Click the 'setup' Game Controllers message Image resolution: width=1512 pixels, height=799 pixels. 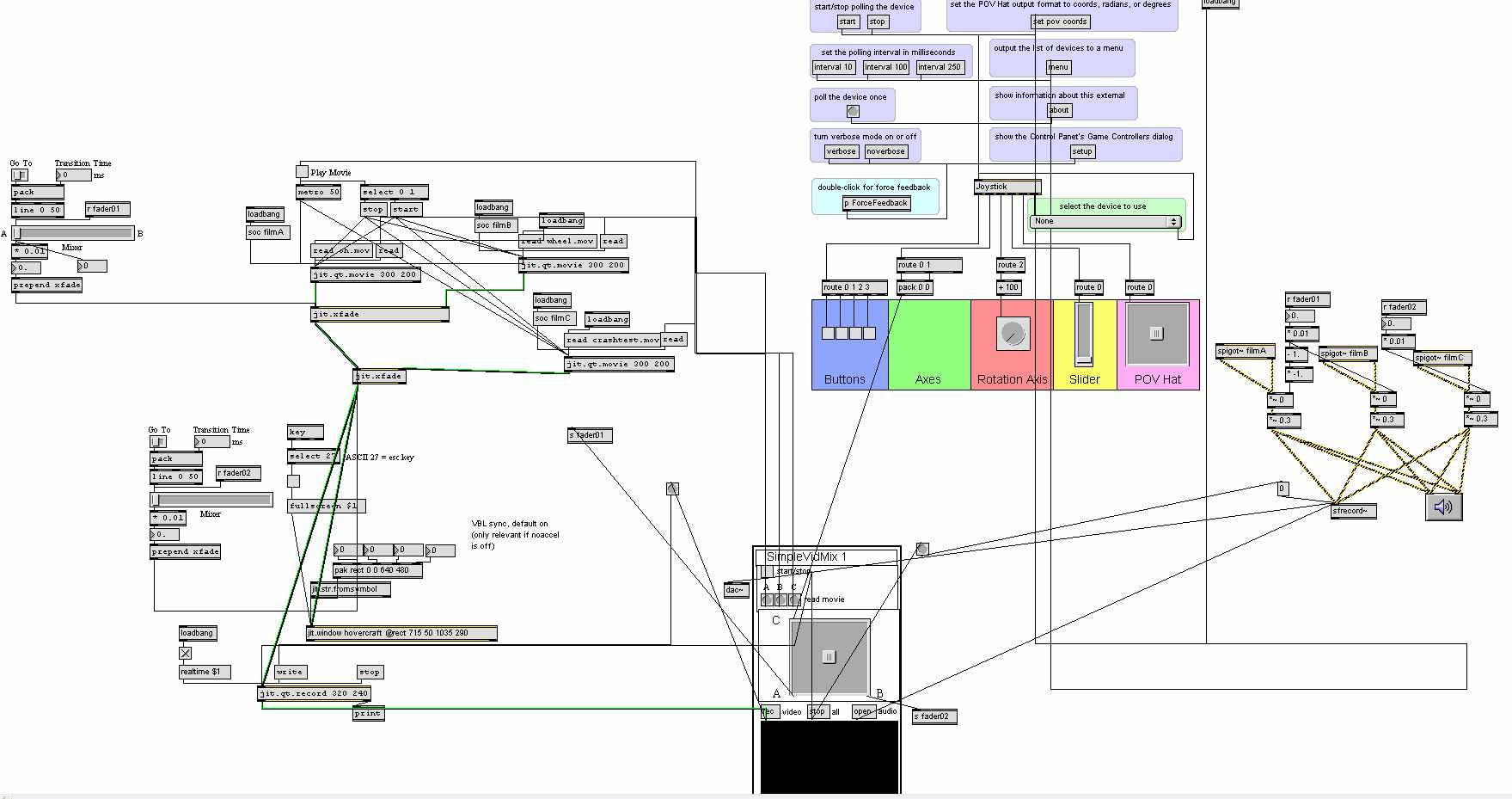pyautogui.click(x=1081, y=151)
